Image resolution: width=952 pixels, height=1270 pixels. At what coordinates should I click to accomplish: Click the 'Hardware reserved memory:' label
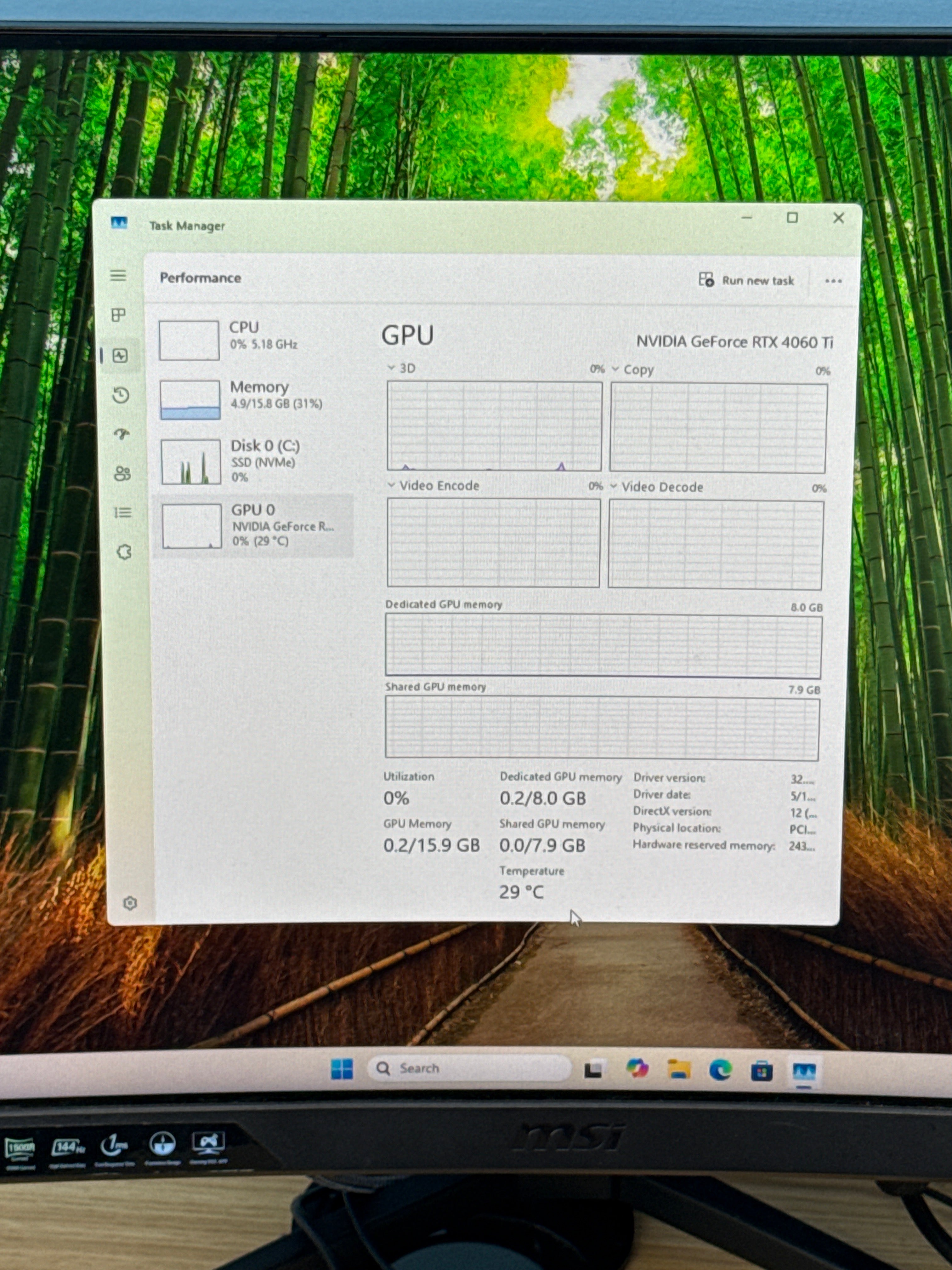[x=704, y=845]
